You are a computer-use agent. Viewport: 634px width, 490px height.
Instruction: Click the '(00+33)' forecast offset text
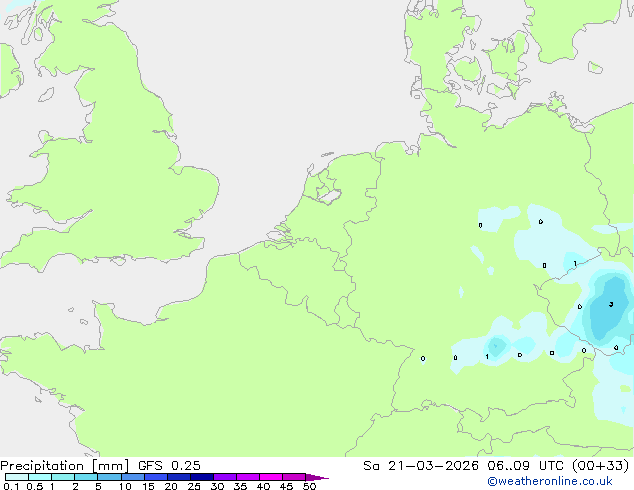point(600,466)
